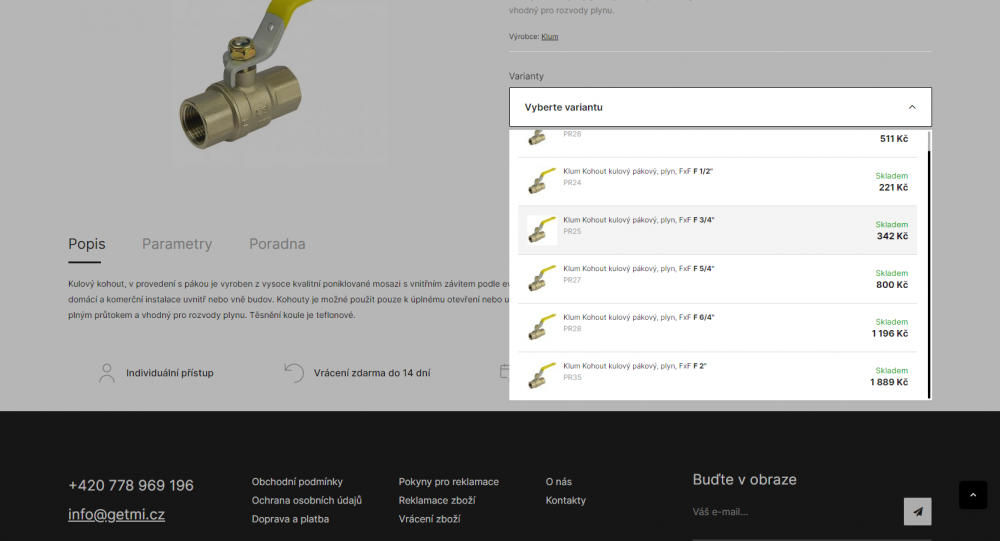Collapse variants dropdown via chevron arrow
Image resolution: width=1000 pixels, height=541 pixels.
point(912,107)
